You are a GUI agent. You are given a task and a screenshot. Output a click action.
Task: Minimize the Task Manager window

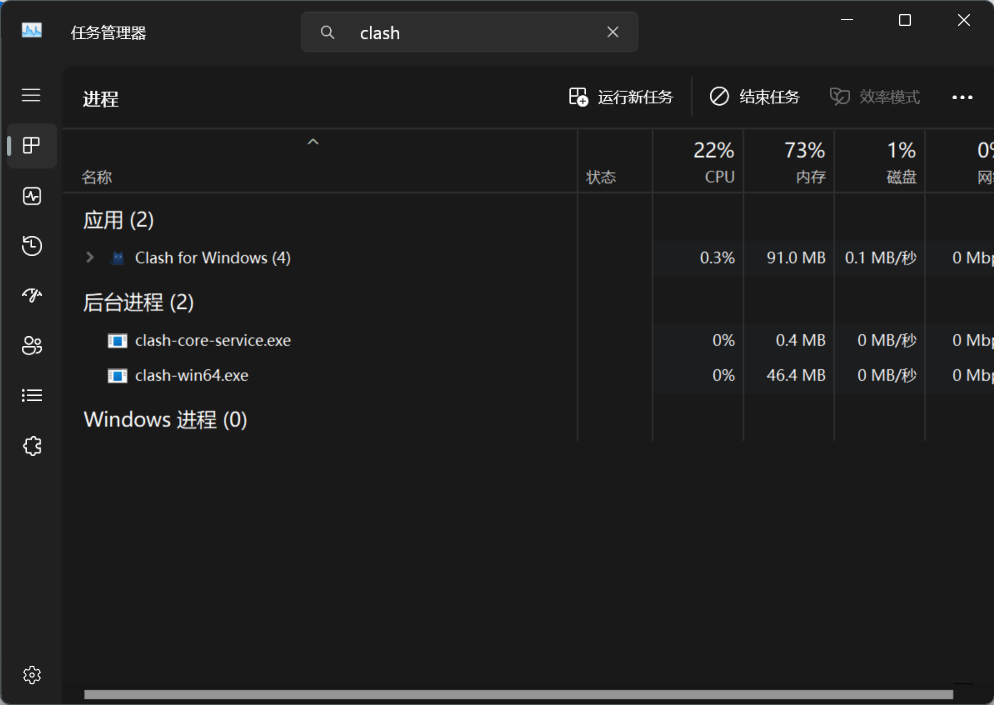click(847, 20)
